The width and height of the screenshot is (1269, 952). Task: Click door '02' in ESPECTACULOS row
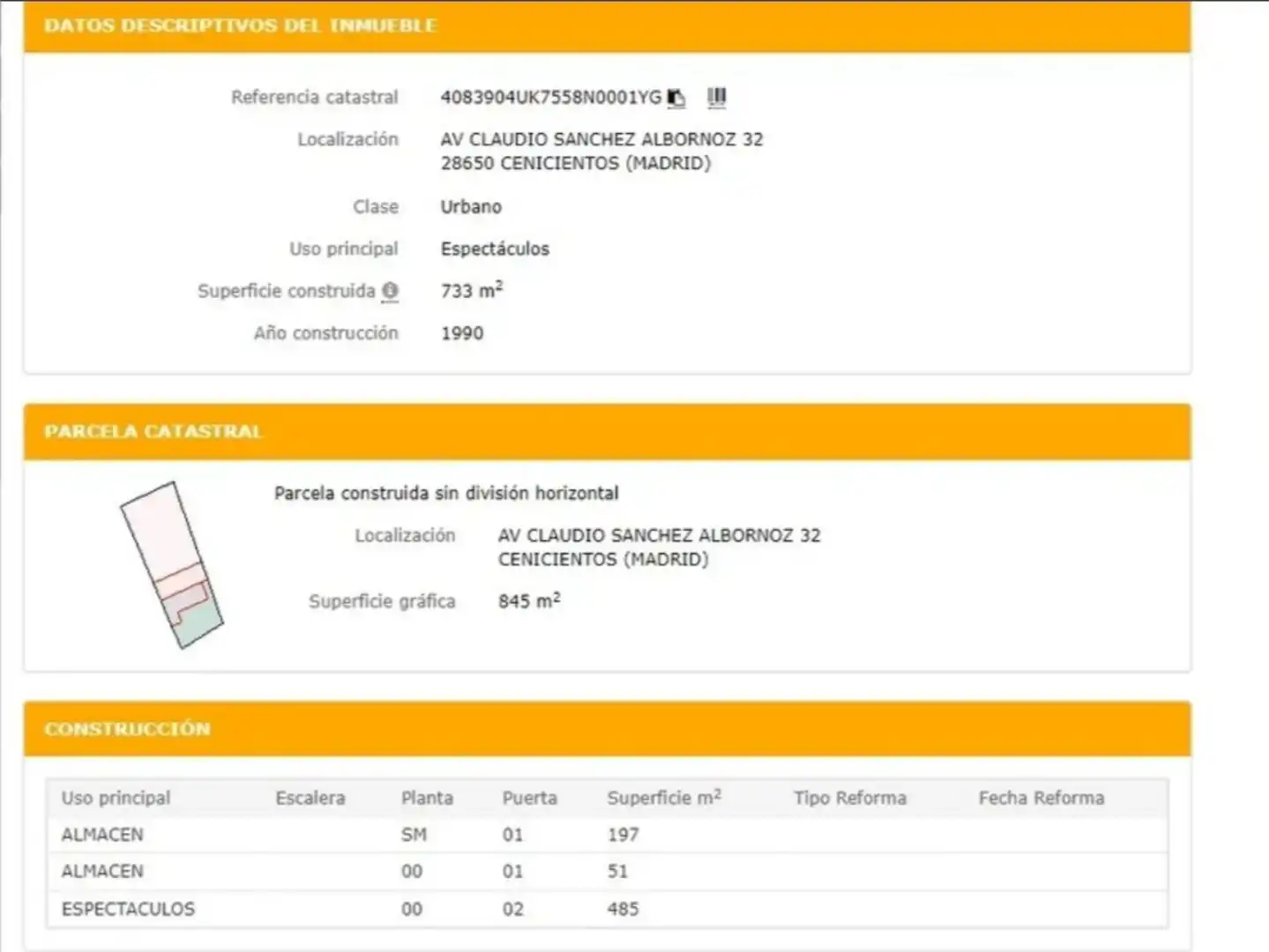512,909
